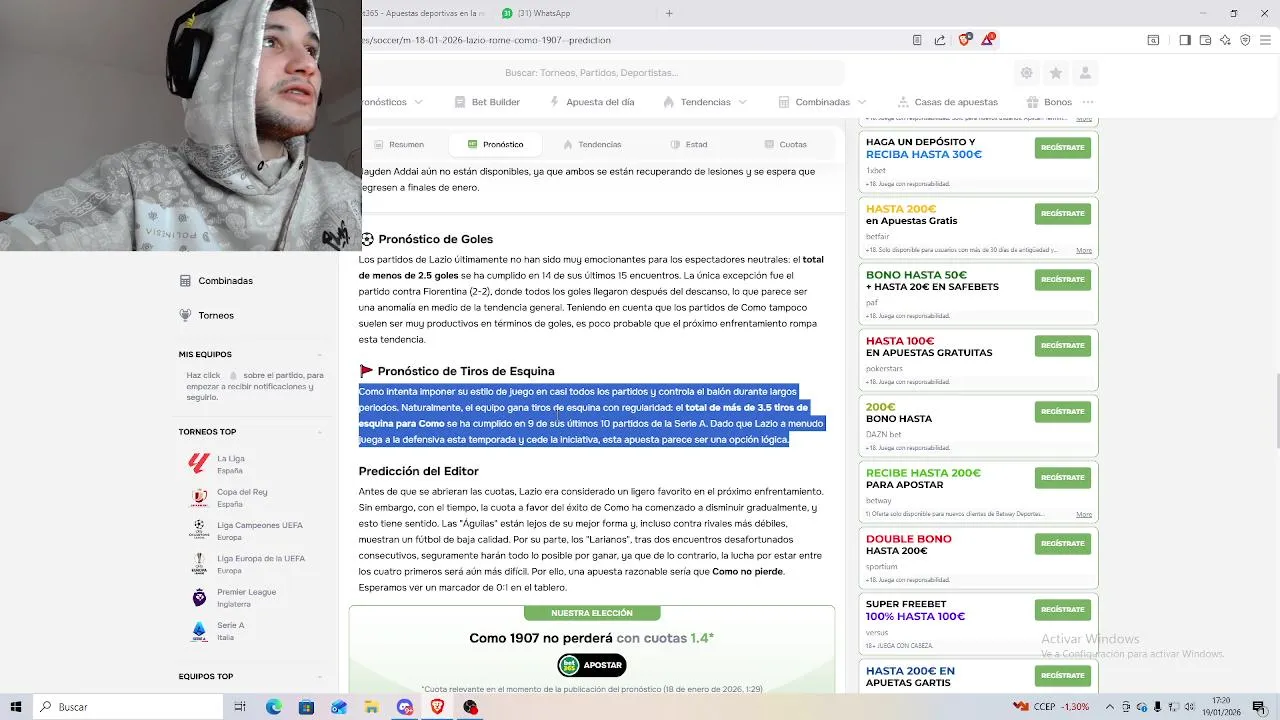Select the Pronóstico tab

(x=495, y=145)
